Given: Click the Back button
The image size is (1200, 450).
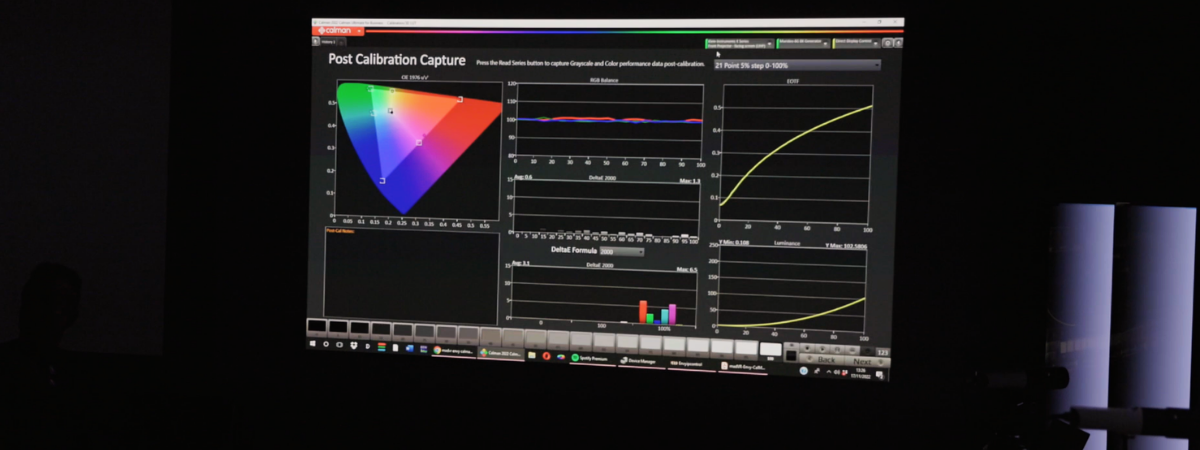Looking at the screenshot, I should coord(825,359).
